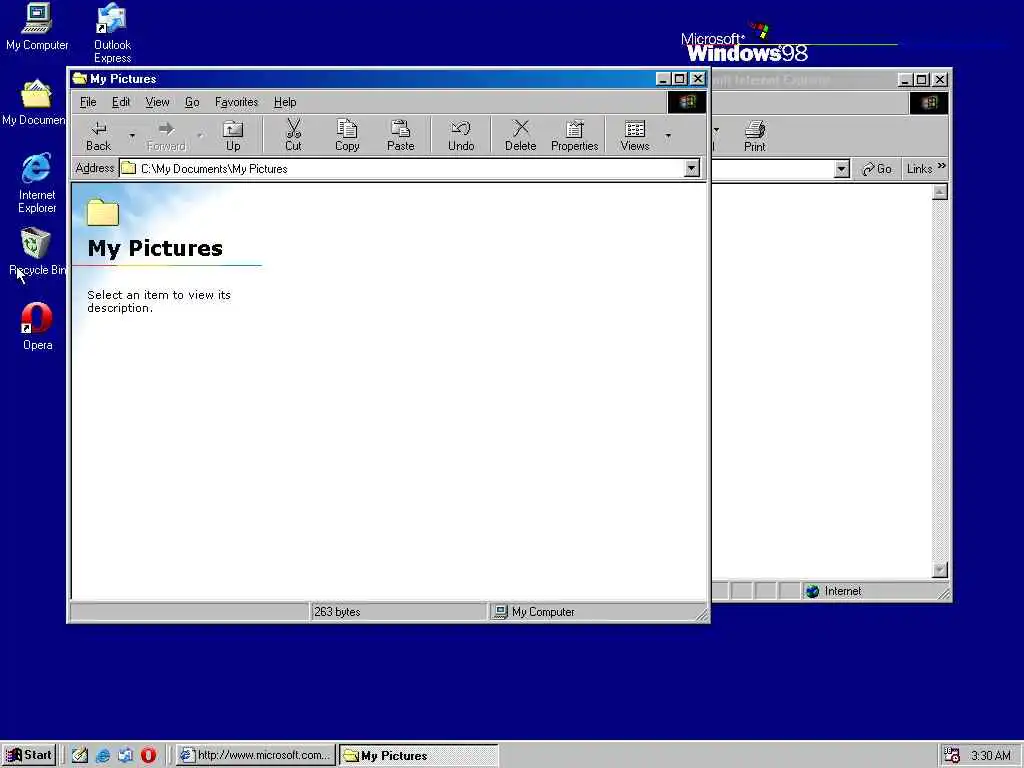1024x768 pixels.
Task: Expand the My Pictures address dropdown
Action: 692,168
